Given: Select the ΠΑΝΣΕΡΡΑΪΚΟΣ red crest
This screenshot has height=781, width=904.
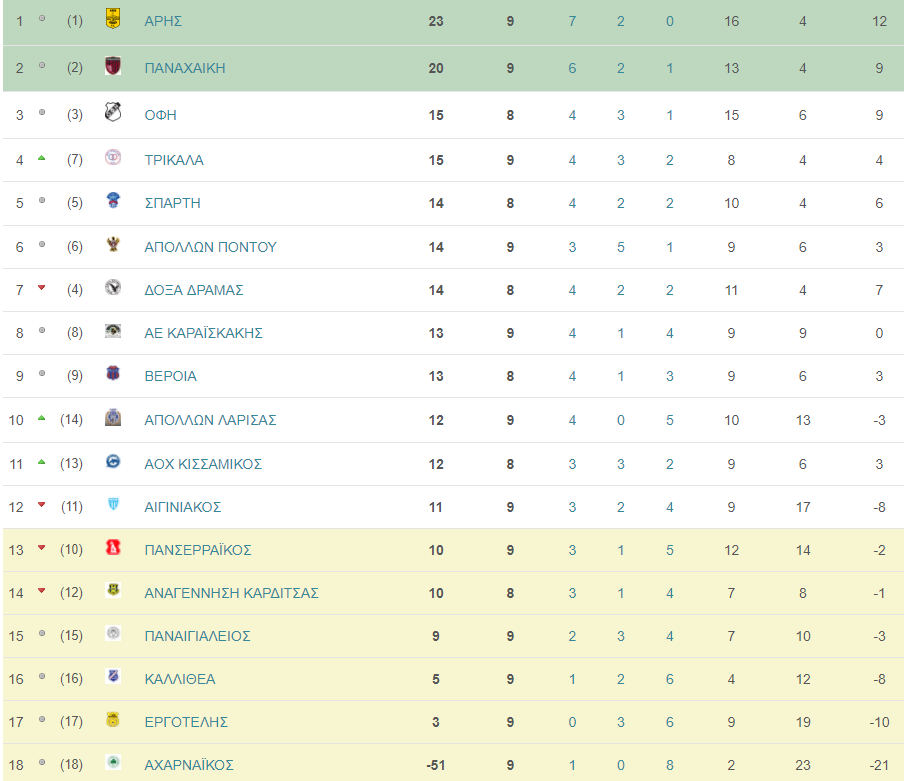Looking at the screenshot, I should 113,547.
